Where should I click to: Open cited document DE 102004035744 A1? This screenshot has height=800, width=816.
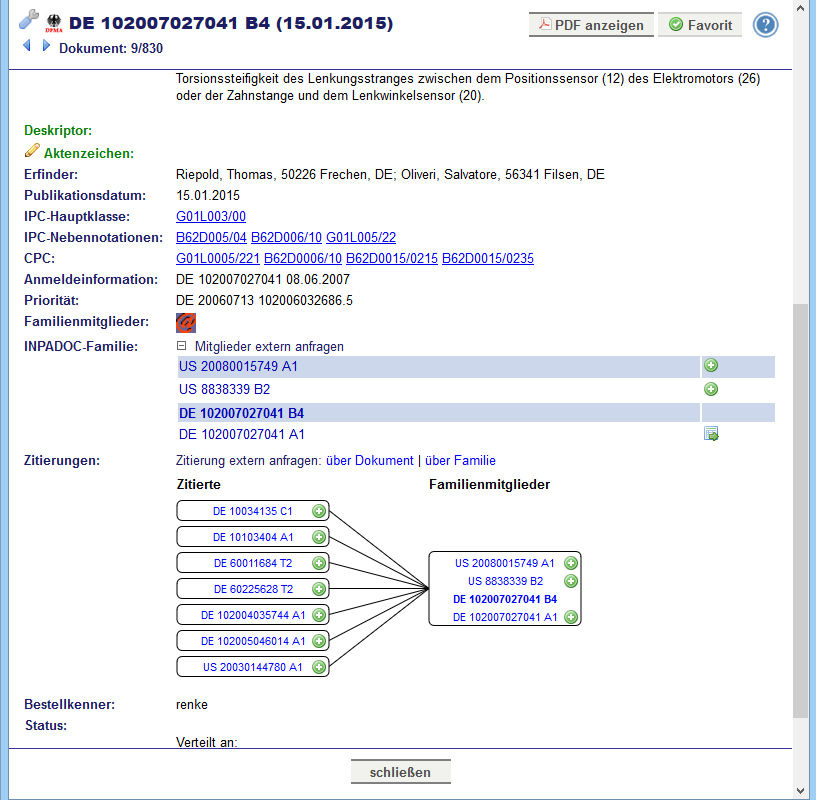coord(253,615)
